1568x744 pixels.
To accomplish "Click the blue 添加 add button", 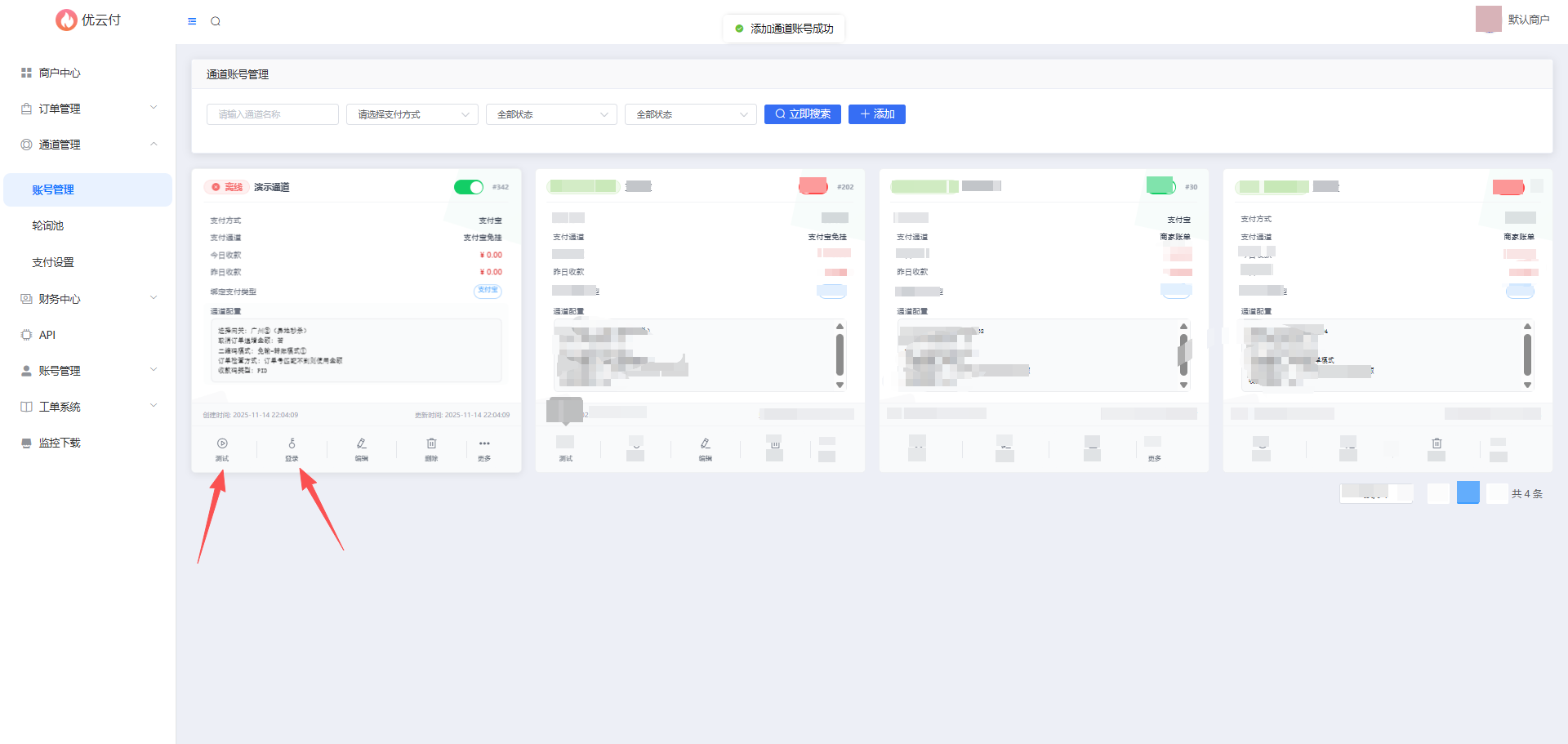I will pos(876,114).
